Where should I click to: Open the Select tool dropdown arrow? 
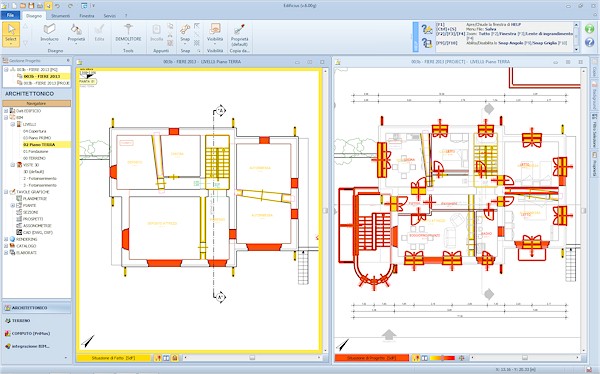11,44
